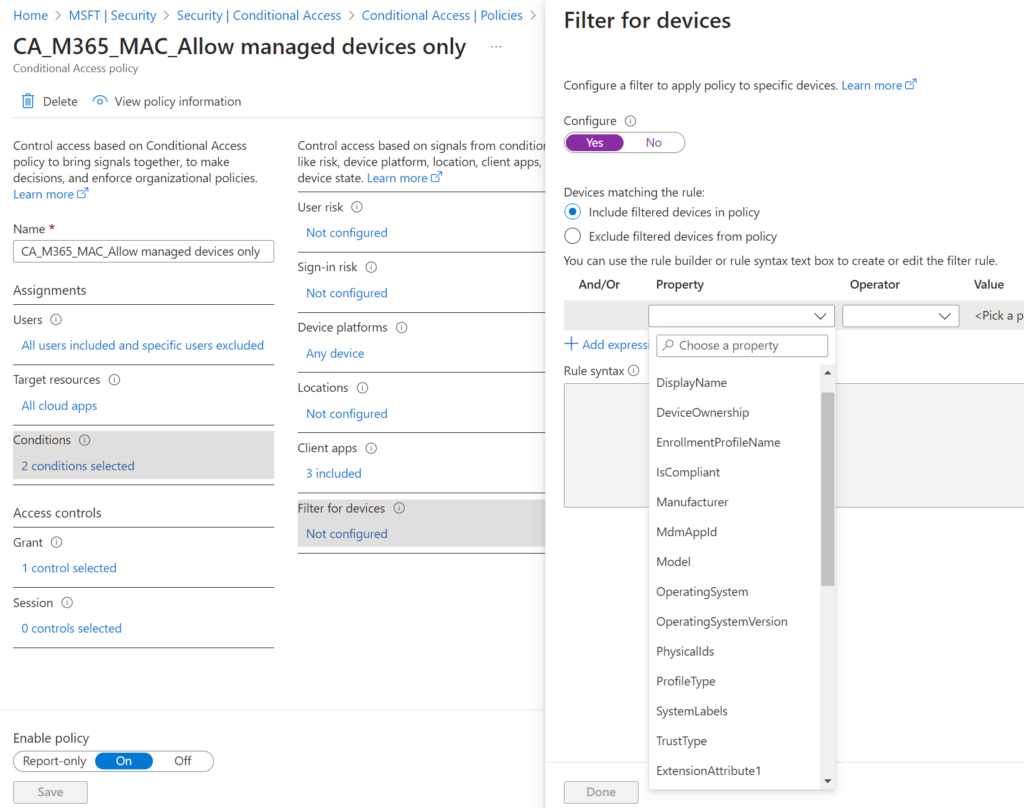Set the Configure toggle to Yes
The height and width of the screenshot is (808, 1024).
(594, 142)
